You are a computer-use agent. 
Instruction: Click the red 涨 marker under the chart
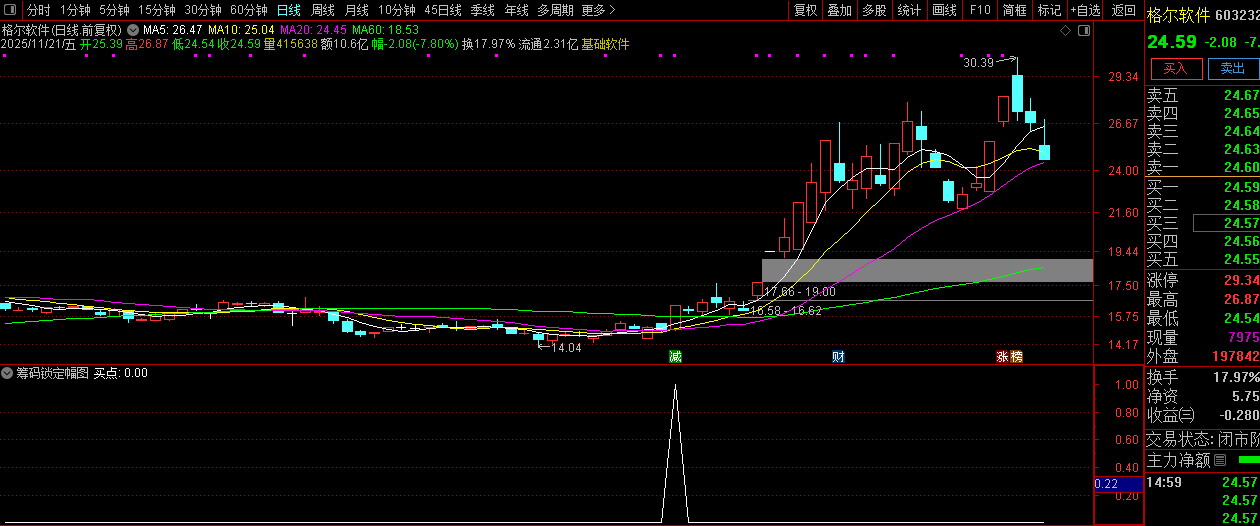1002,356
